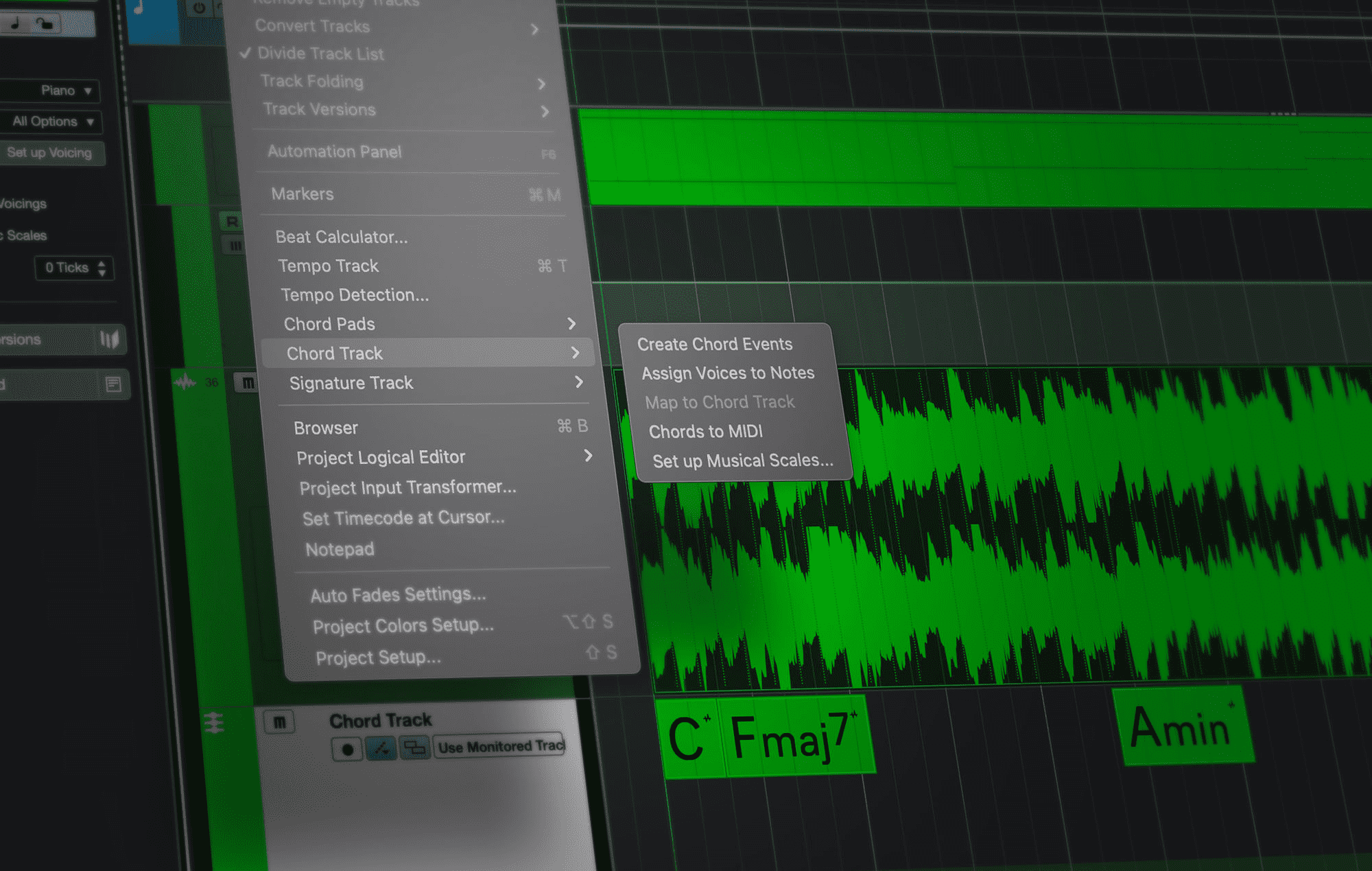
Task: Click the power icon on the blue track
Action: point(198,8)
